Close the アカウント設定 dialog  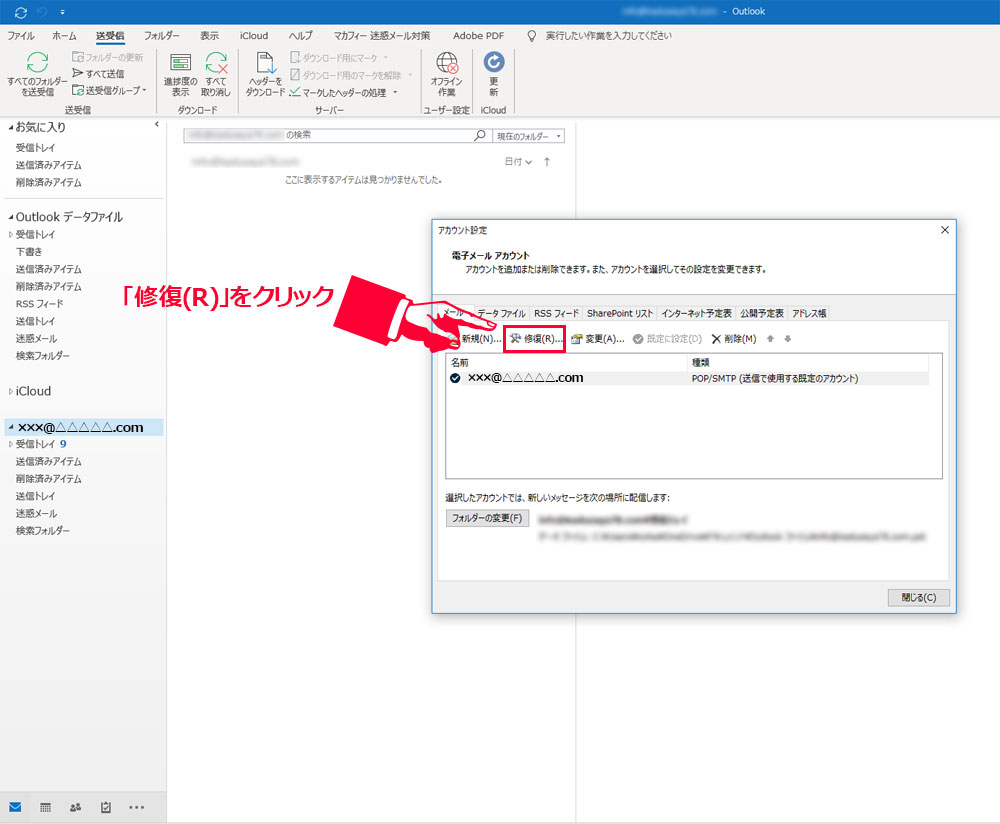[945, 230]
